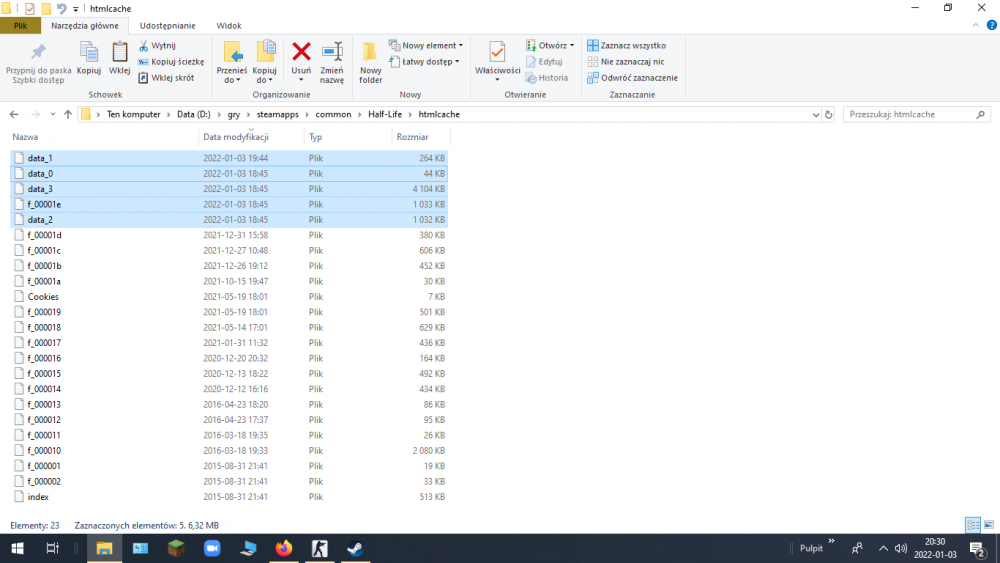Open Zoom from the taskbar
The image size is (1000, 563).
[x=212, y=548]
